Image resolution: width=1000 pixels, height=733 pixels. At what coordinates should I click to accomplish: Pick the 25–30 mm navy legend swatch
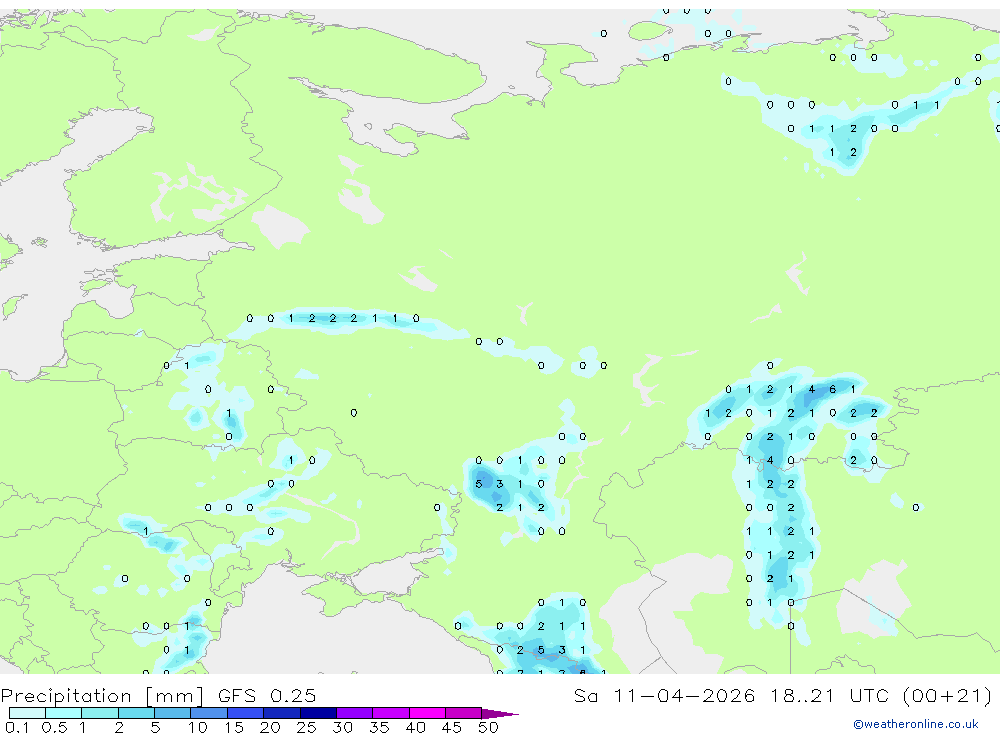318,713
